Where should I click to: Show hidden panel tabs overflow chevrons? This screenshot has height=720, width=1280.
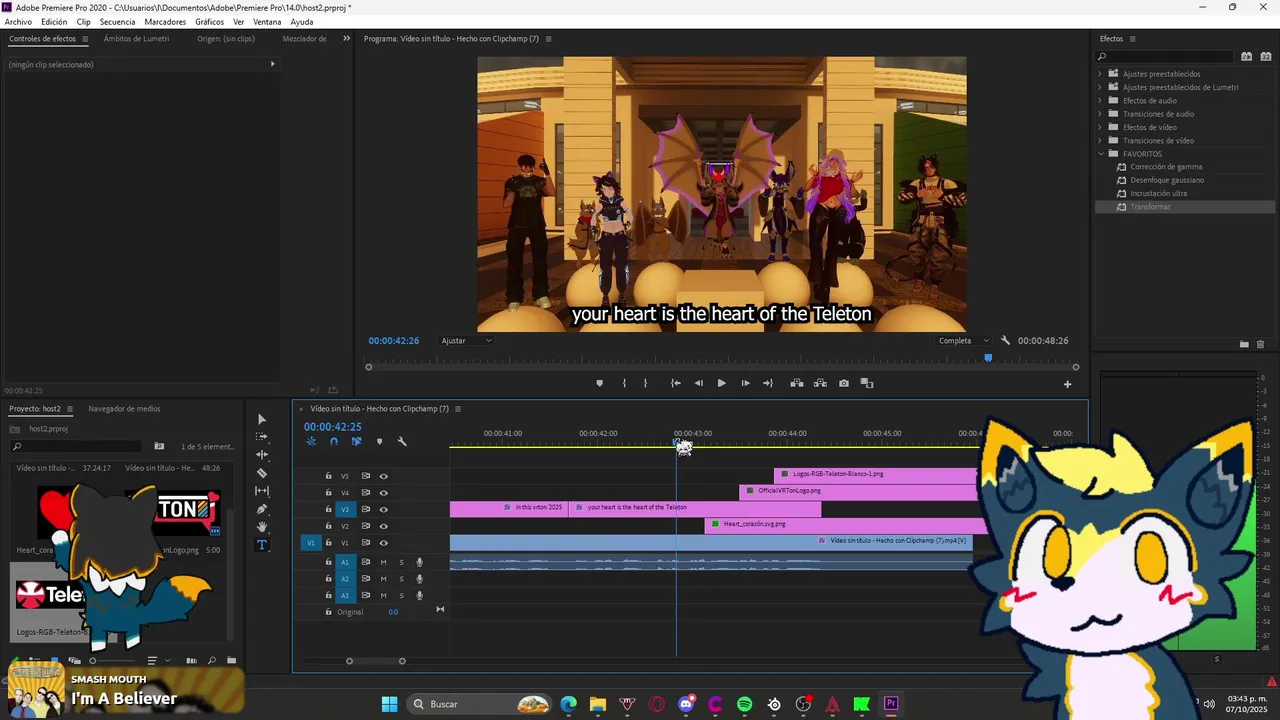coord(346,39)
